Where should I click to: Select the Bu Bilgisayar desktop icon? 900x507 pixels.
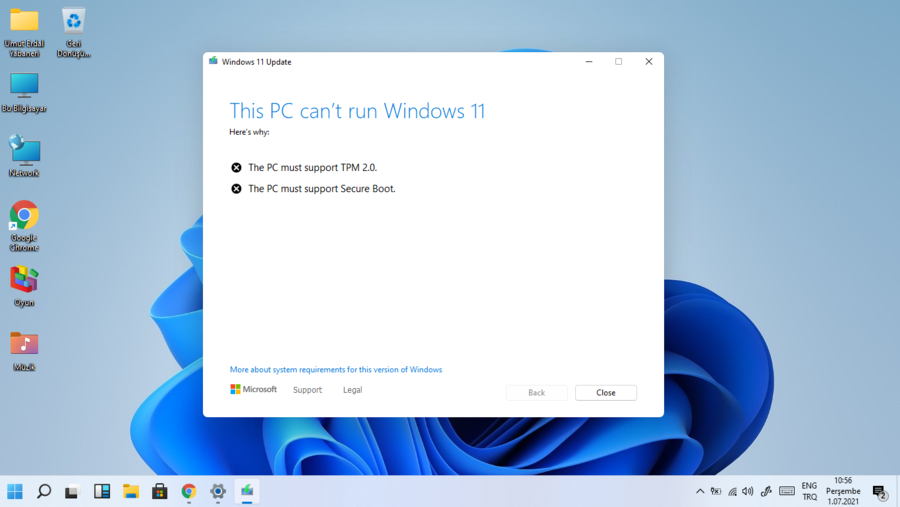24,92
